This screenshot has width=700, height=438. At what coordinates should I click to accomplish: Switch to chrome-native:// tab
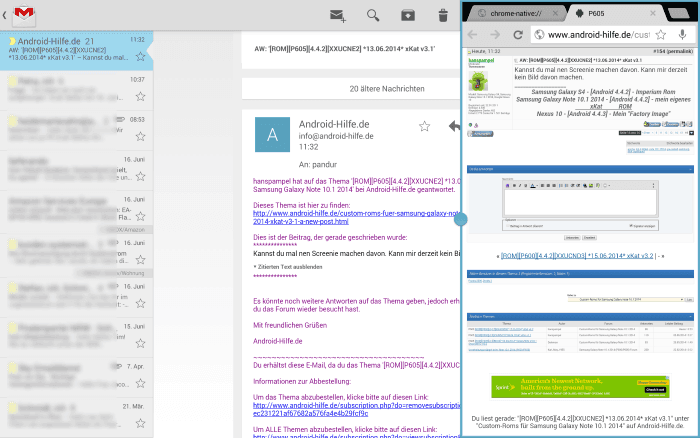[516, 13]
